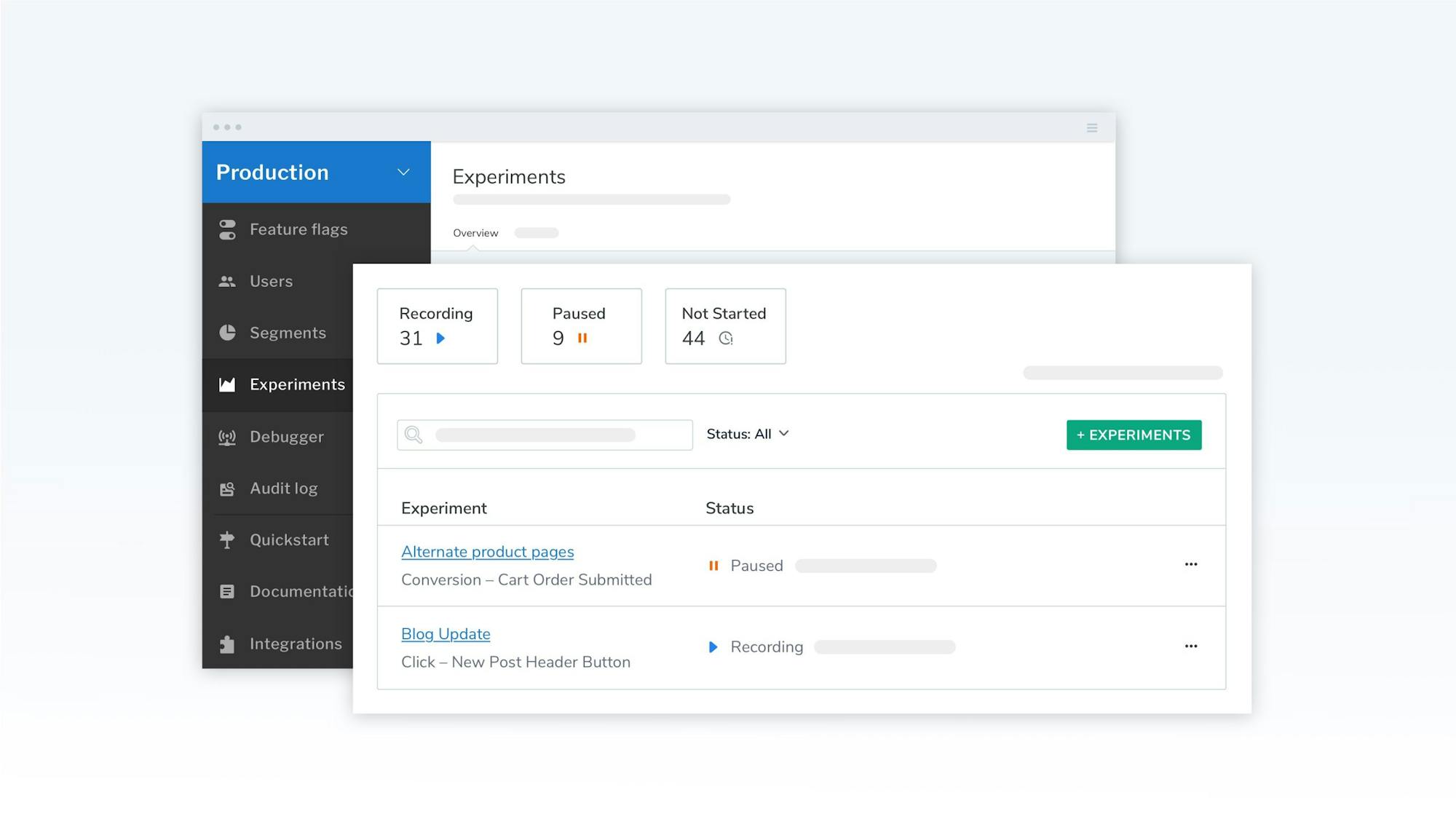The image size is (1456, 819).
Task: Switch to the Overview tab
Action: [x=475, y=232]
